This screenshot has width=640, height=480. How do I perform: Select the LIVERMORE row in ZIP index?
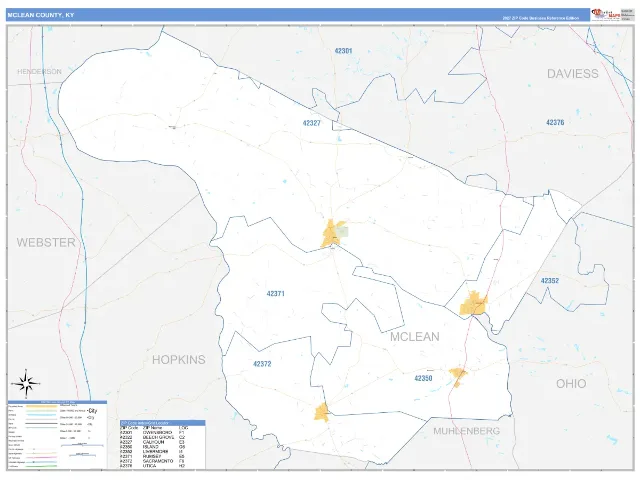tap(162, 451)
